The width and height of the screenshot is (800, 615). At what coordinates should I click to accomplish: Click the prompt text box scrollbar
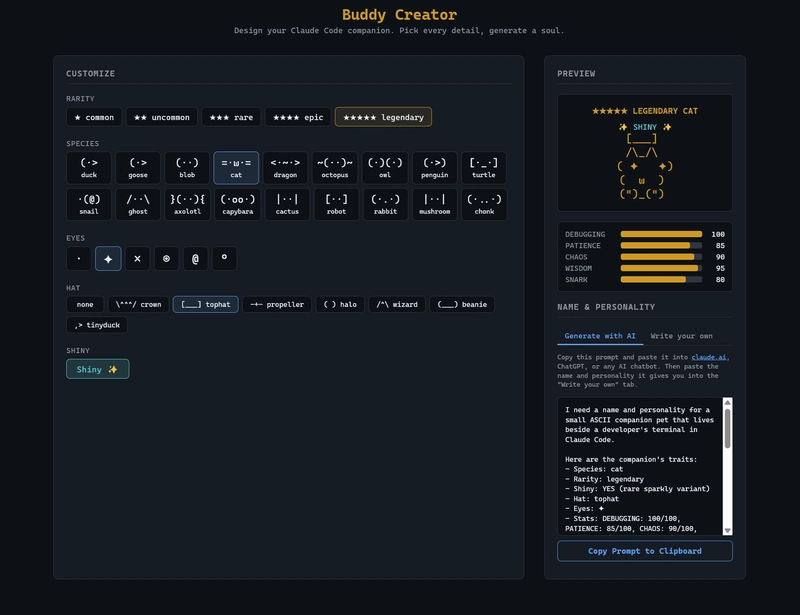[728, 430]
